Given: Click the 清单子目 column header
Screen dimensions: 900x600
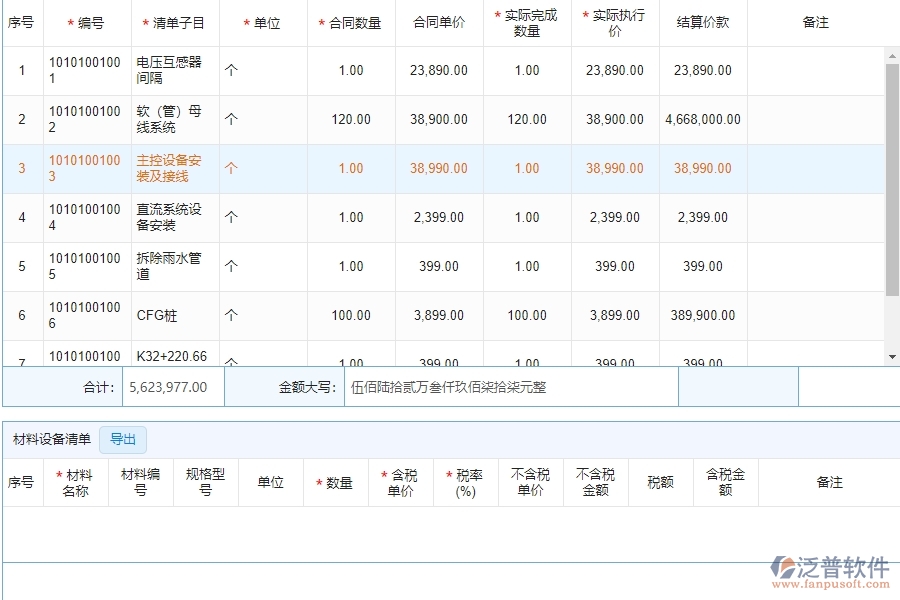Looking at the screenshot, I should (175, 23).
